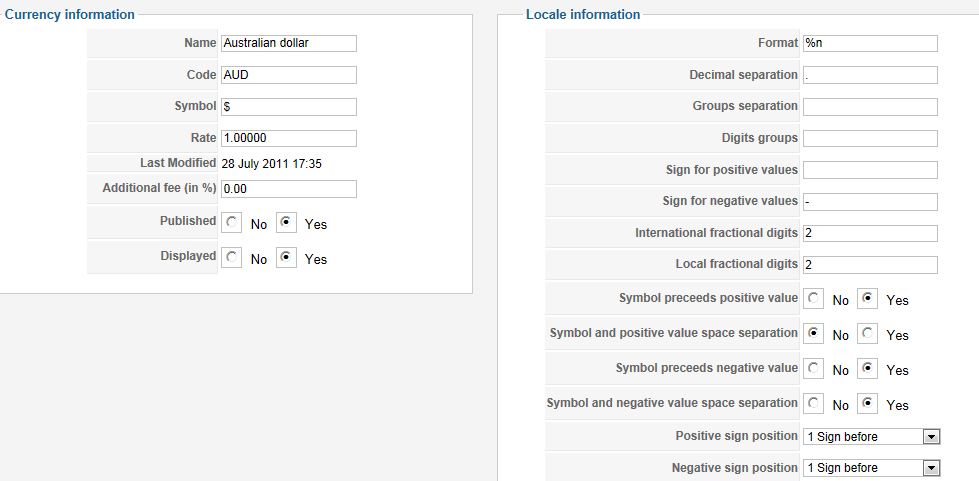Click the locale Format field
Screen dimensions: 979x481
coord(869,43)
